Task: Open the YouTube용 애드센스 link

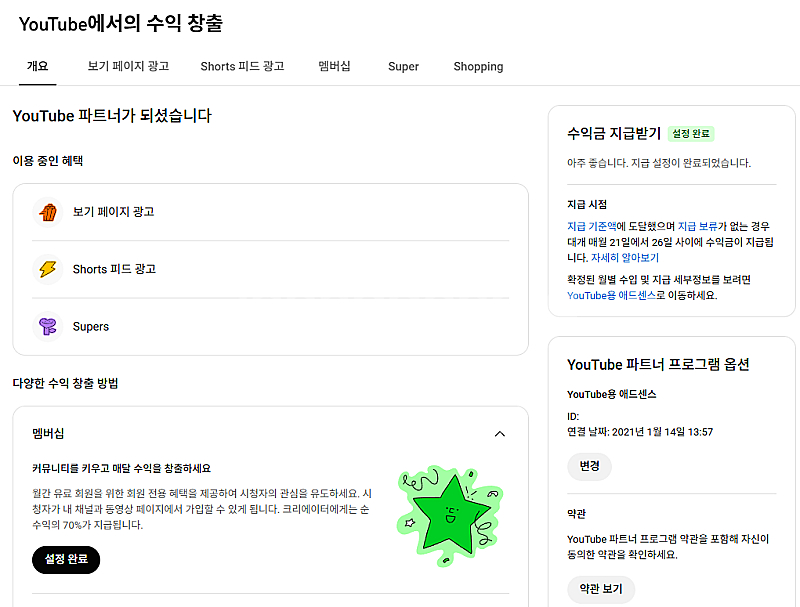Action: point(611,295)
